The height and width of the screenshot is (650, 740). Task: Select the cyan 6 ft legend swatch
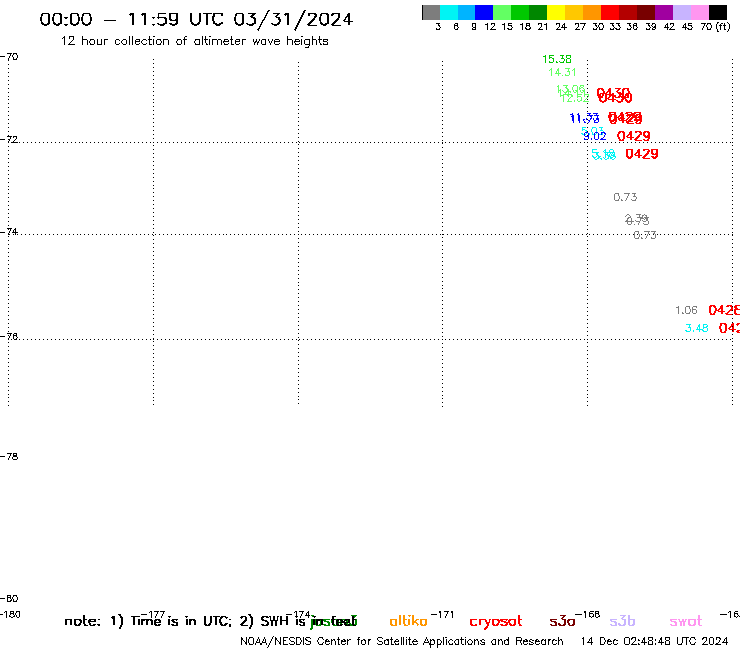449,12
